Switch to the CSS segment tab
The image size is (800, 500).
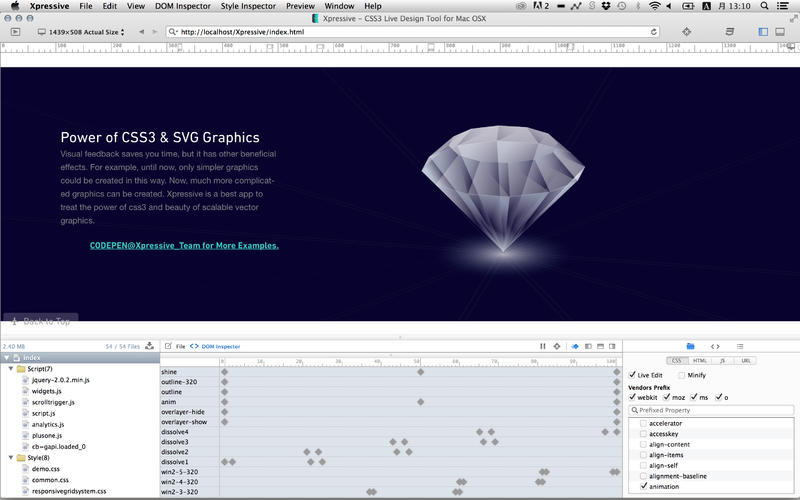pos(677,360)
